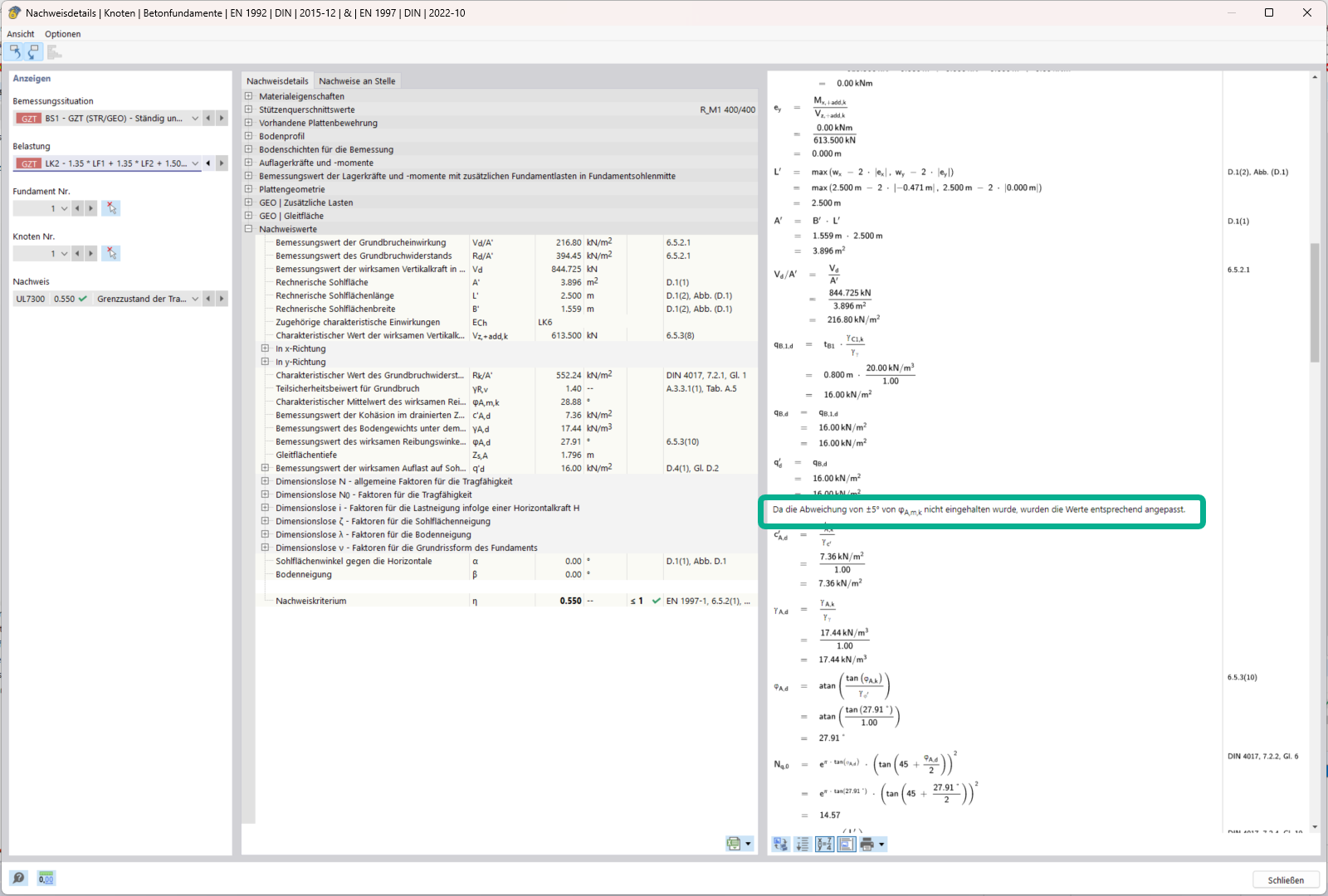Select Gleitflächentiefe row
Screen dimensions: 1328x896
click(507, 455)
